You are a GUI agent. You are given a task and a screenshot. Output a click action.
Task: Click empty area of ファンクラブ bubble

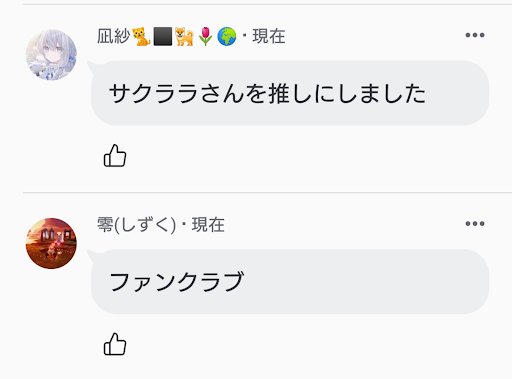[x=367, y=282]
